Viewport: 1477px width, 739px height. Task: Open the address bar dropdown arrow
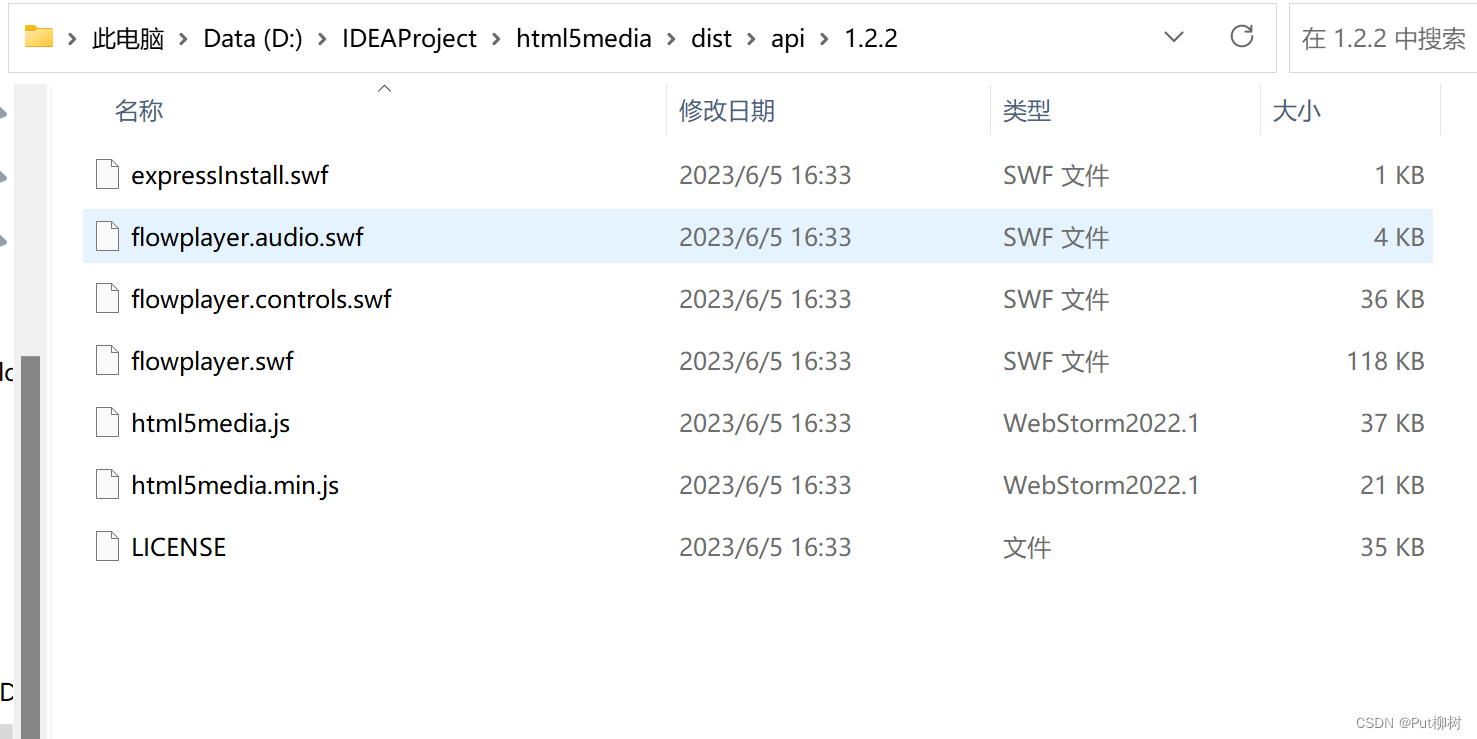(1173, 36)
